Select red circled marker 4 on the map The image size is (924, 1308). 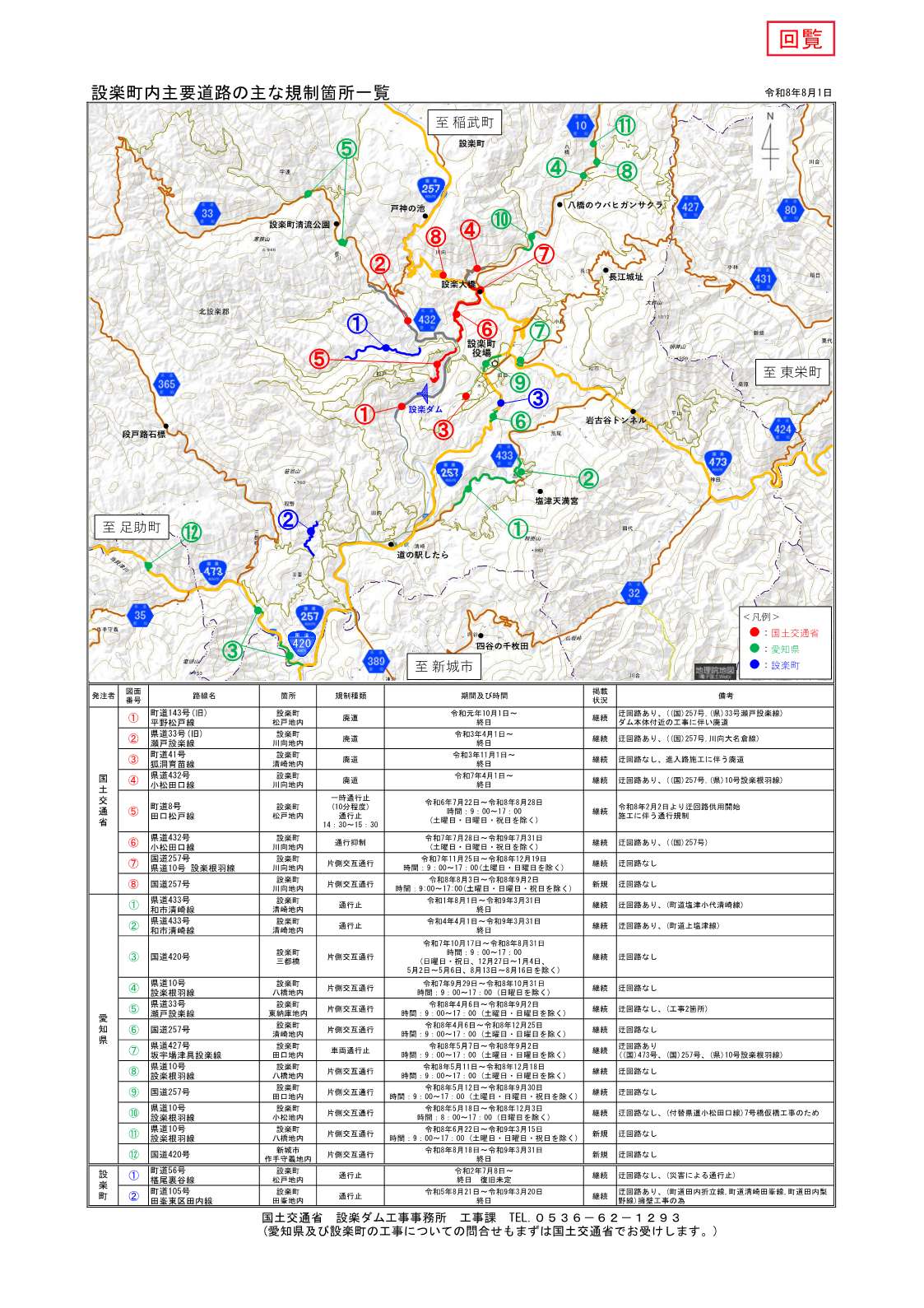pos(470,230)
